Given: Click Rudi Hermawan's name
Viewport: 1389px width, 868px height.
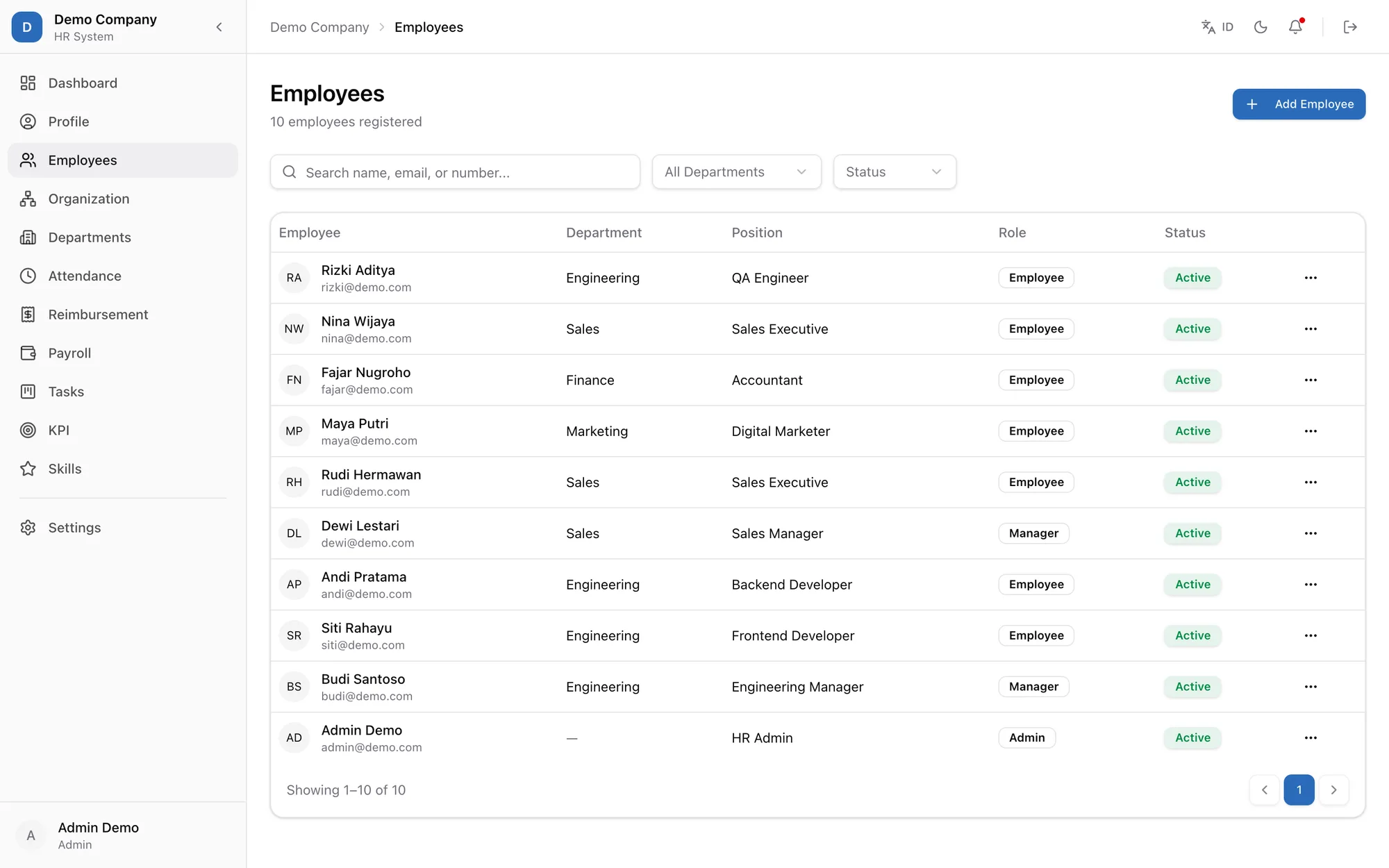Looking at the screenshot, I should coord(371,475).
